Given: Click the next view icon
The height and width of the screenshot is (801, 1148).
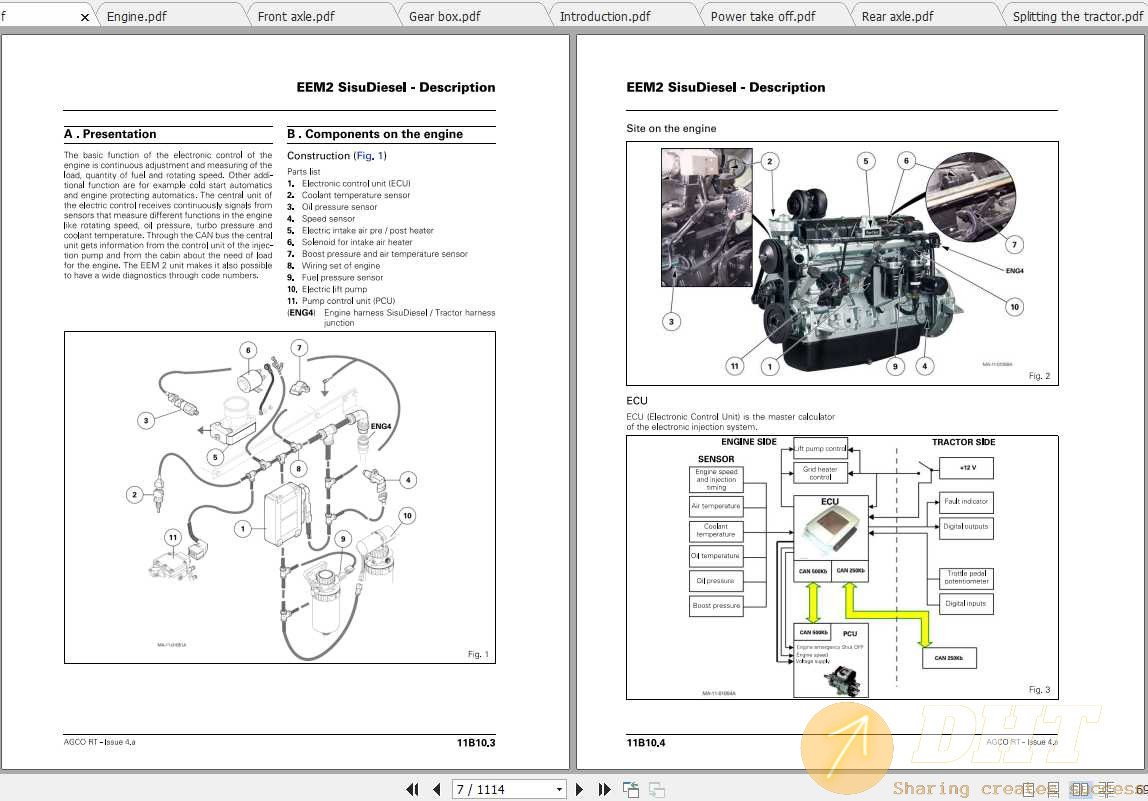Looking at the screenshot, I should 656,789.
